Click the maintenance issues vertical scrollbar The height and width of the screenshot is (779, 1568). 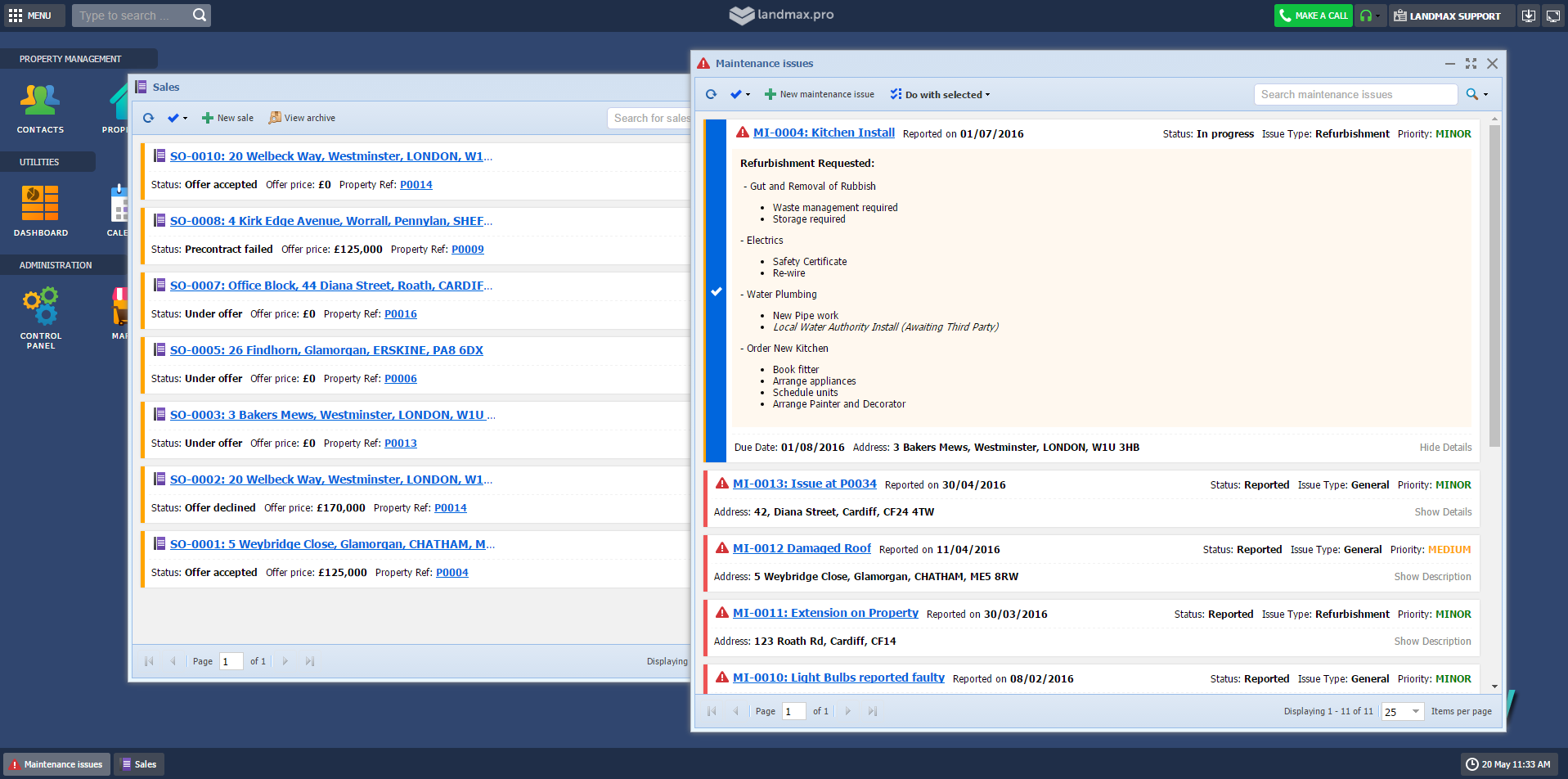tap(1494, 286)
